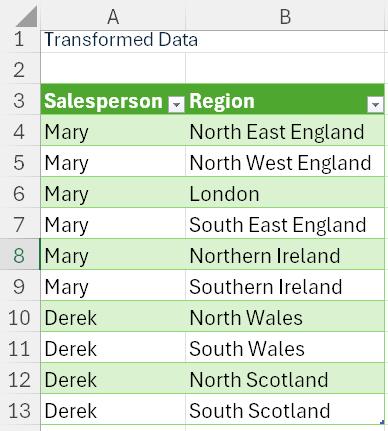Open the Region column filter dropdown
The image size is (388, 431).
[x=375, y=105]
